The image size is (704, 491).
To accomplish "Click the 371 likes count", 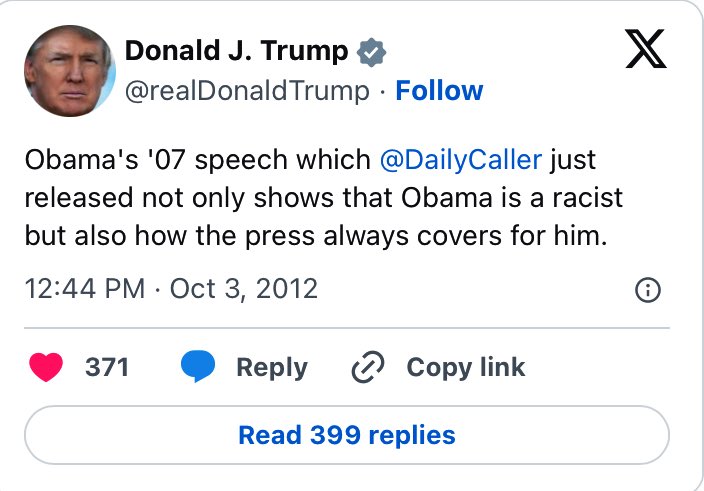I will click(x=107, y=367).
